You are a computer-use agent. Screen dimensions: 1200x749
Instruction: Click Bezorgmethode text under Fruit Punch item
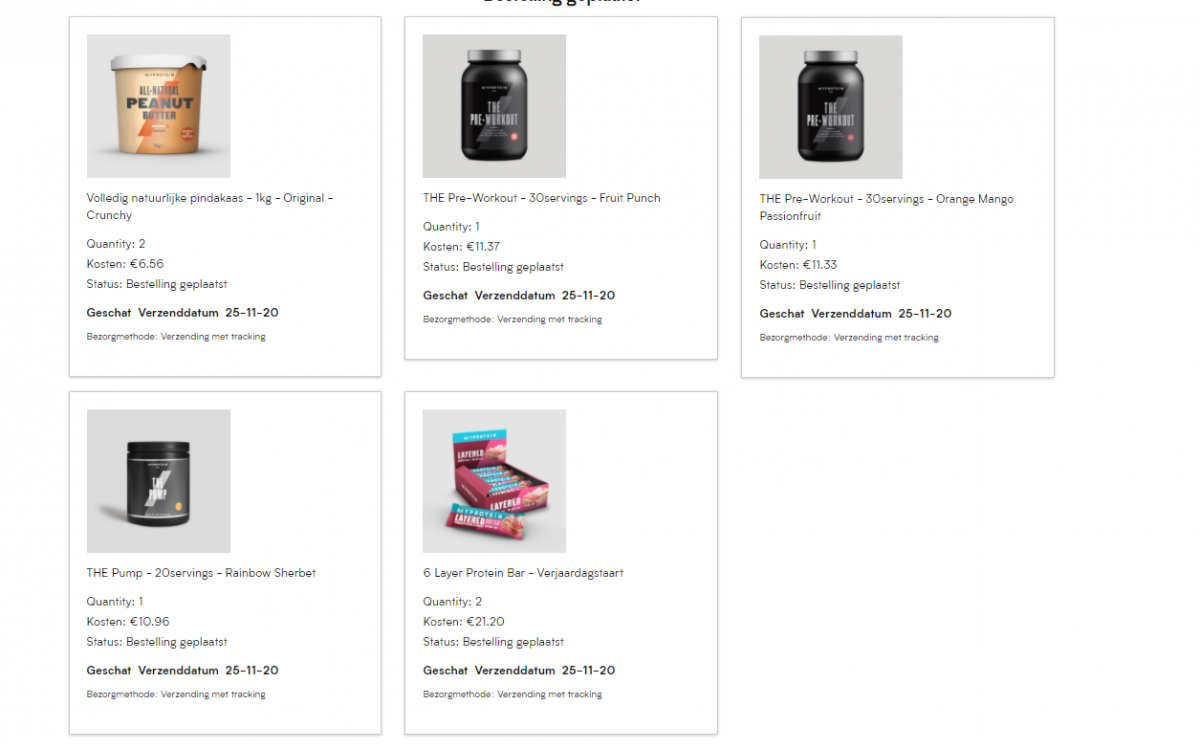coord(512,320)
